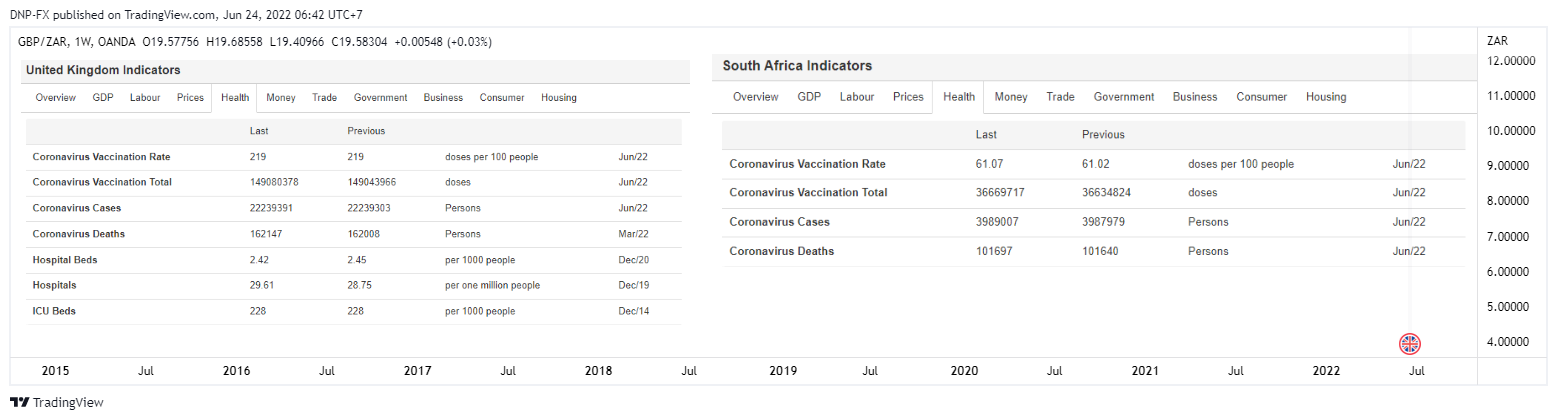Click UK Last column header
Screen dimensions: 1557x420
click(259, 131)
